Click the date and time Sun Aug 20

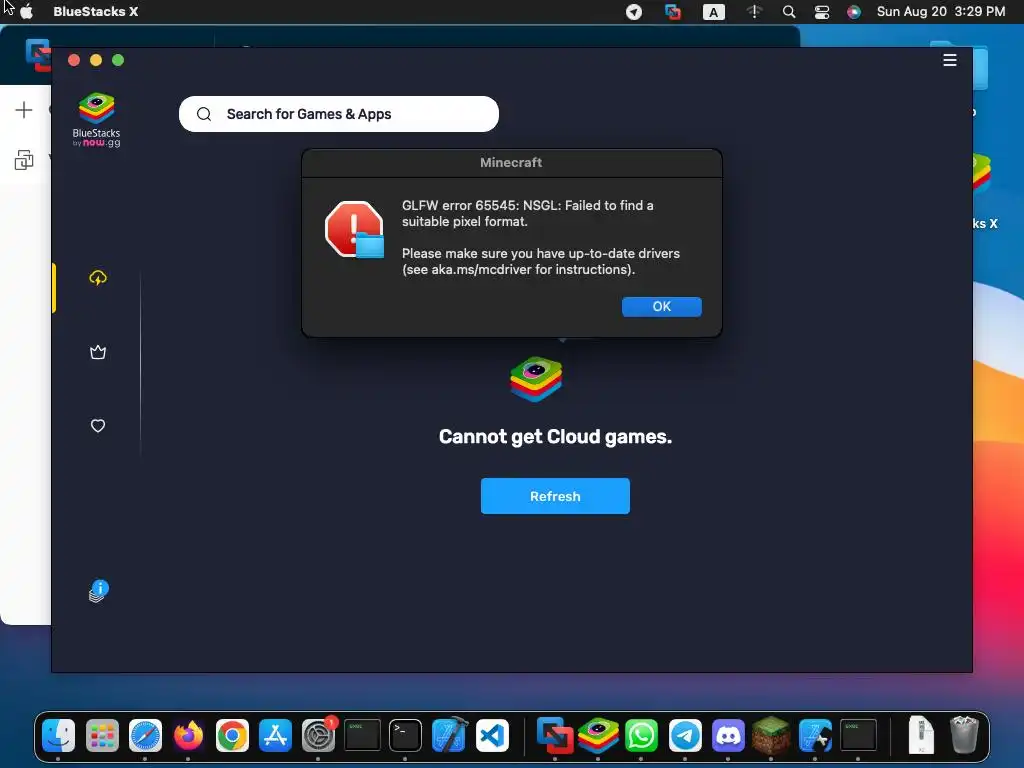coord(940,12)
